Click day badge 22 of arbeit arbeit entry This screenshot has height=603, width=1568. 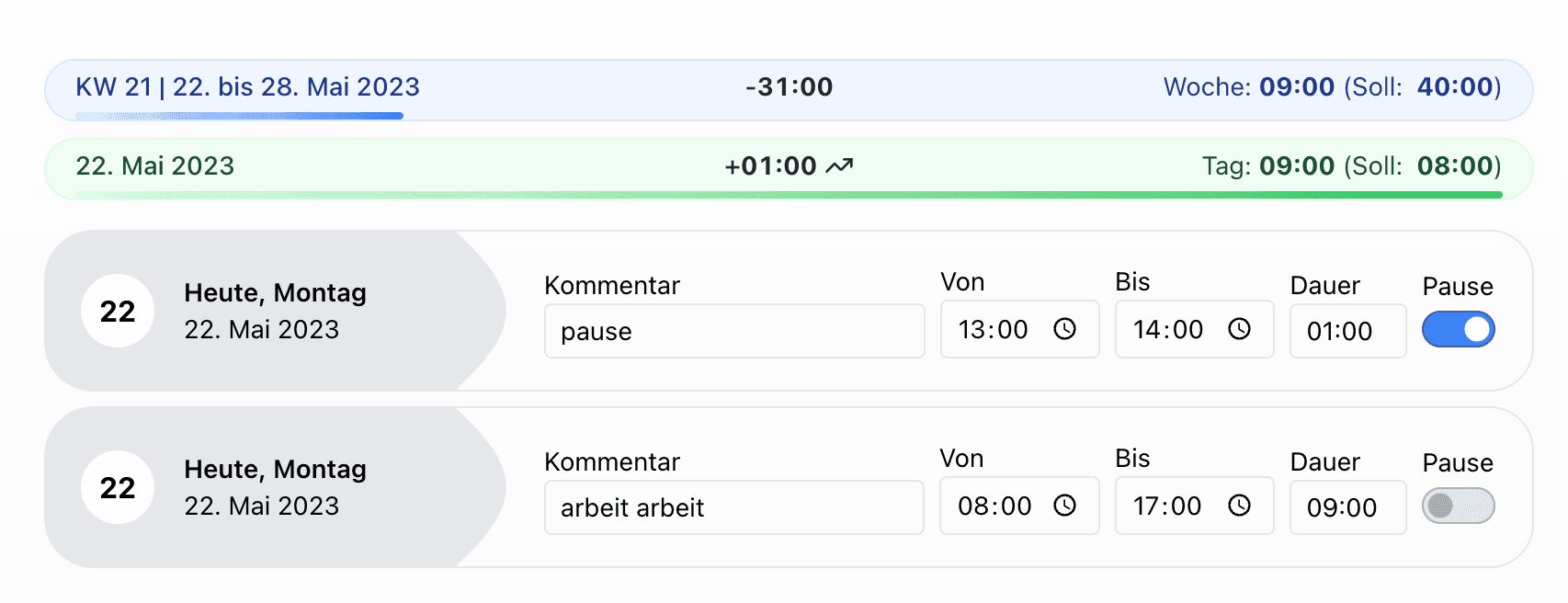(118, 488)
